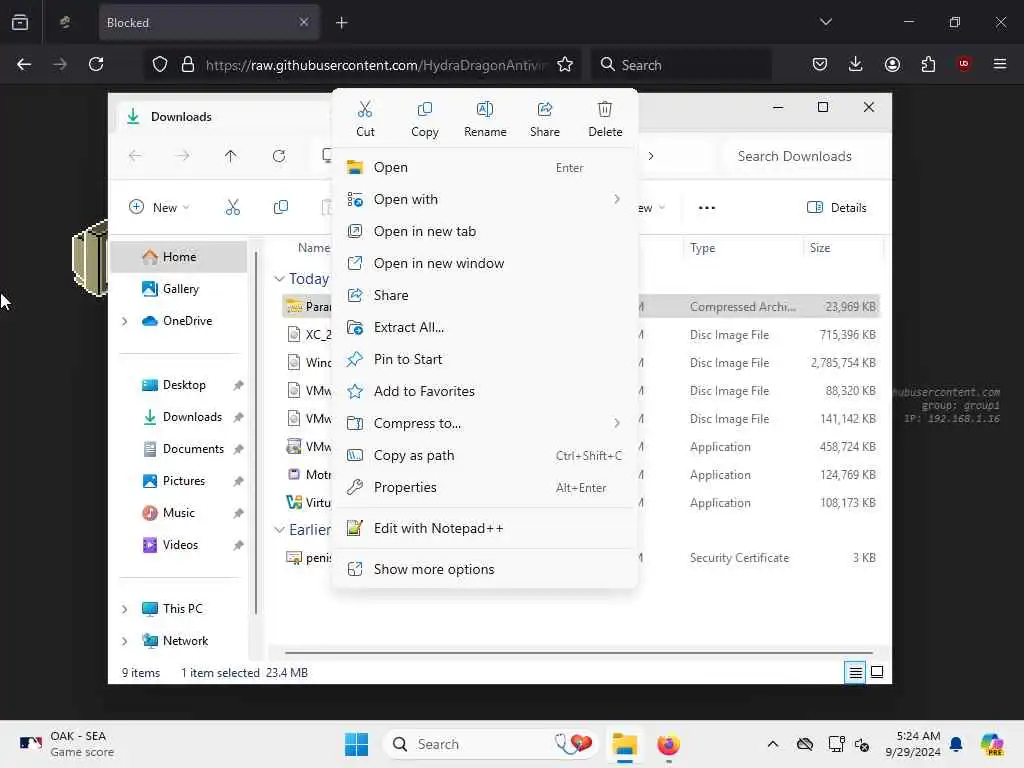Screen dimensions: 1024x768
Task: Click the Windows Start button
Action: (357, 744)
